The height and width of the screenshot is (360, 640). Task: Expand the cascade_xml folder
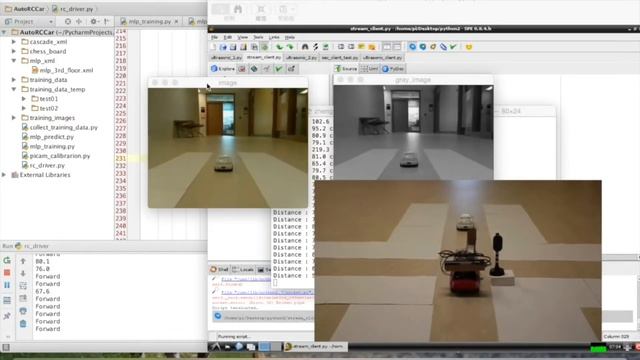(x=14, y=42)
